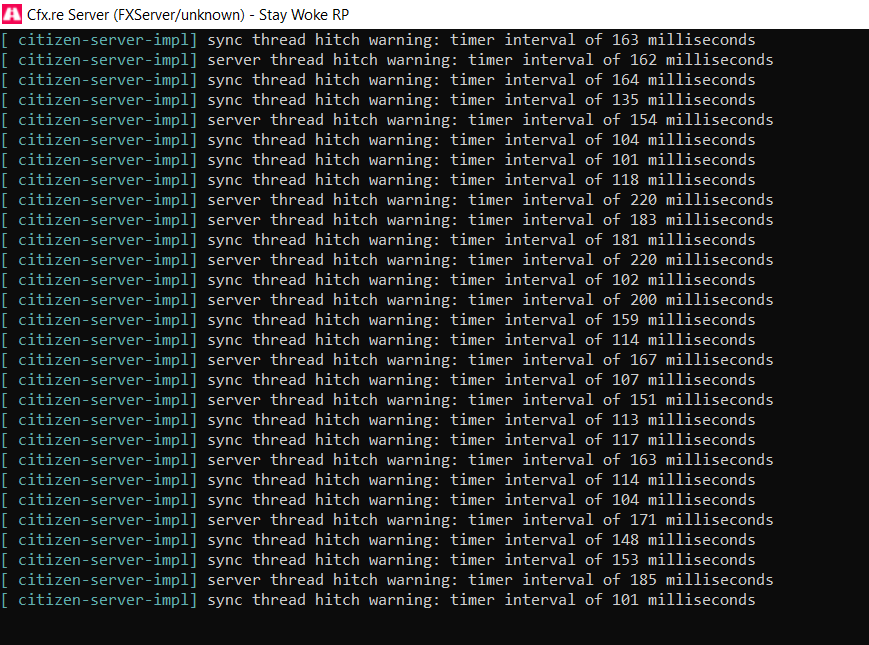Select the sync thread warning of 148 milliseconds
The width and height of the screenshot is (869, 645).
tap(378, 540)
